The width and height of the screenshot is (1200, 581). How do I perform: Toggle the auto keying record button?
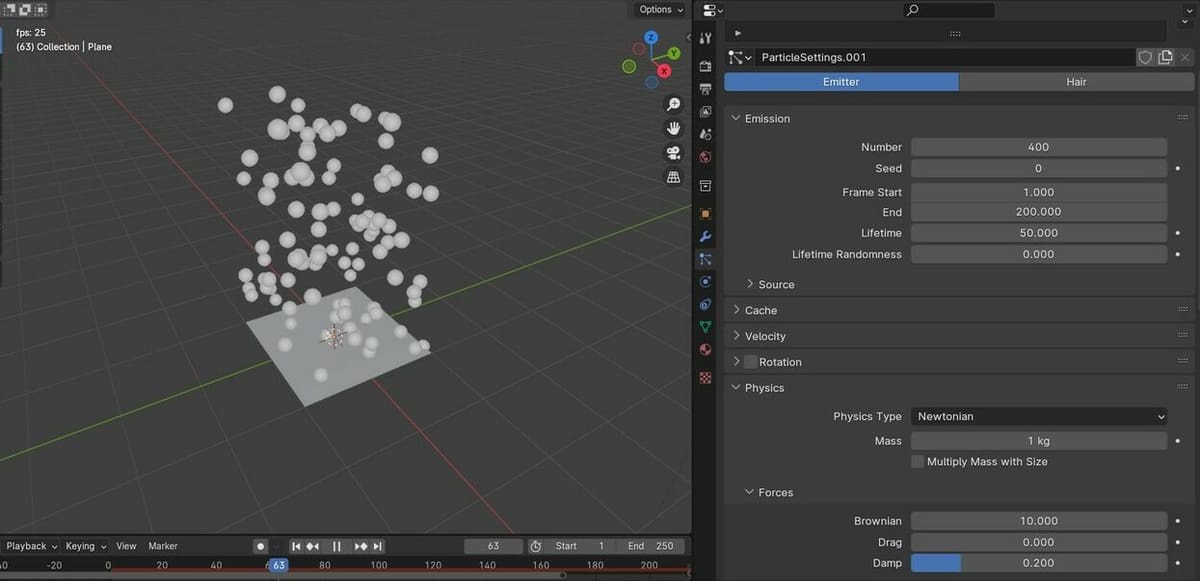click(260, 546)
